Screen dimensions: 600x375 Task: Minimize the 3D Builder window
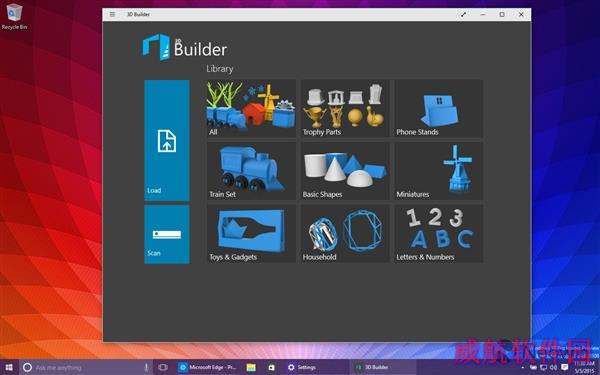pos(483,15)
